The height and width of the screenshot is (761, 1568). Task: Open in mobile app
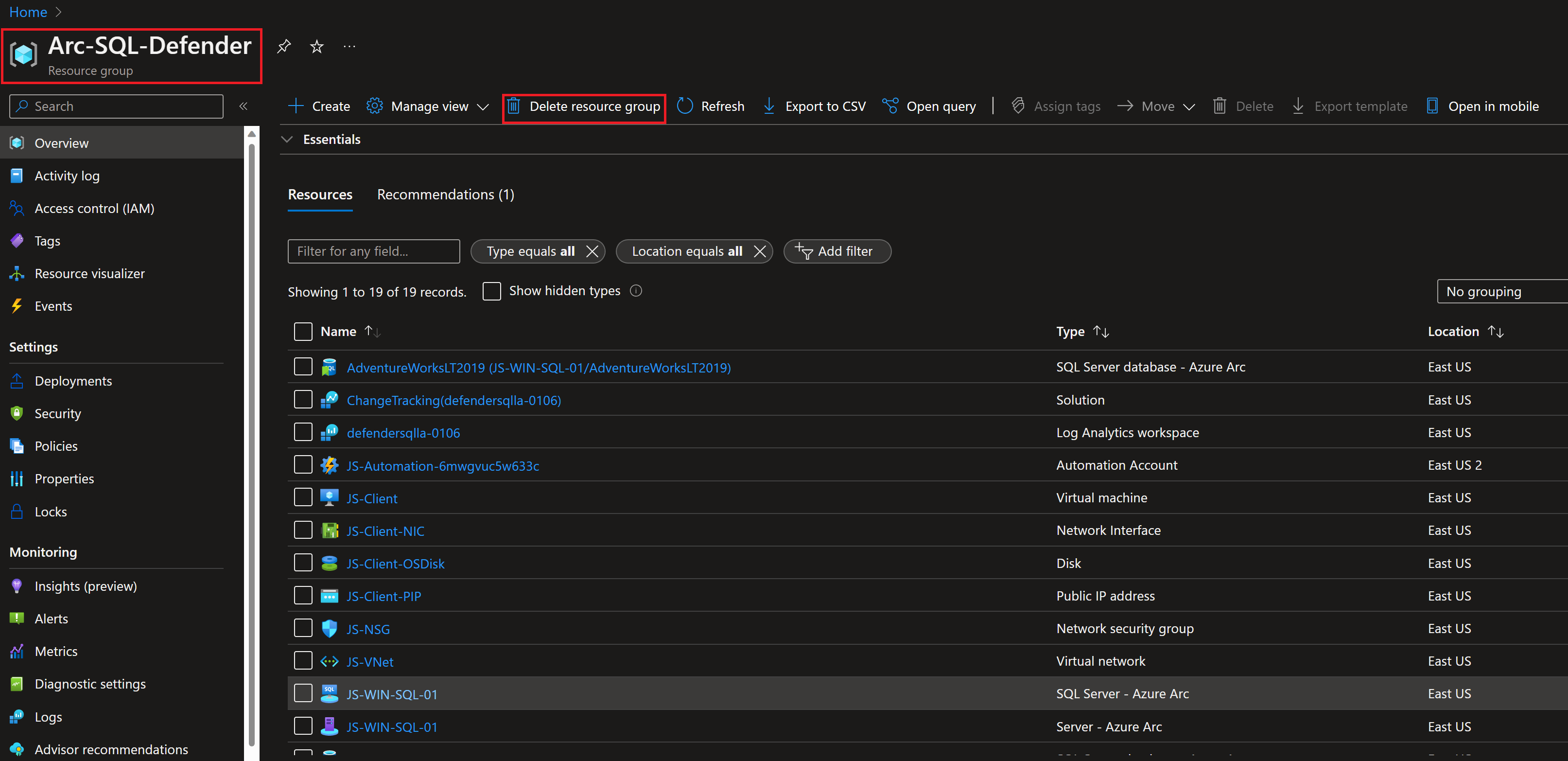pos(1483,106)
